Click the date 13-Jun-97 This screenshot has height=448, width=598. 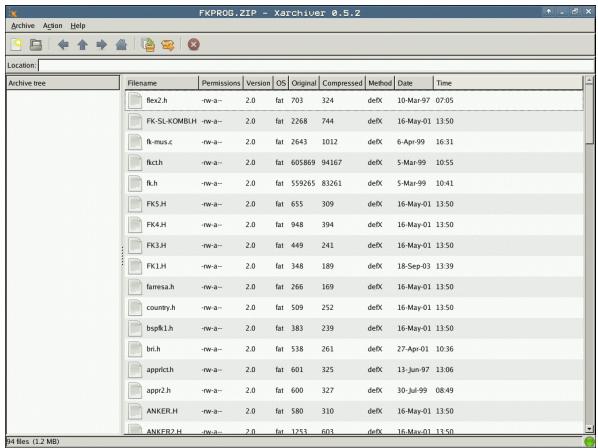point(413,370)
